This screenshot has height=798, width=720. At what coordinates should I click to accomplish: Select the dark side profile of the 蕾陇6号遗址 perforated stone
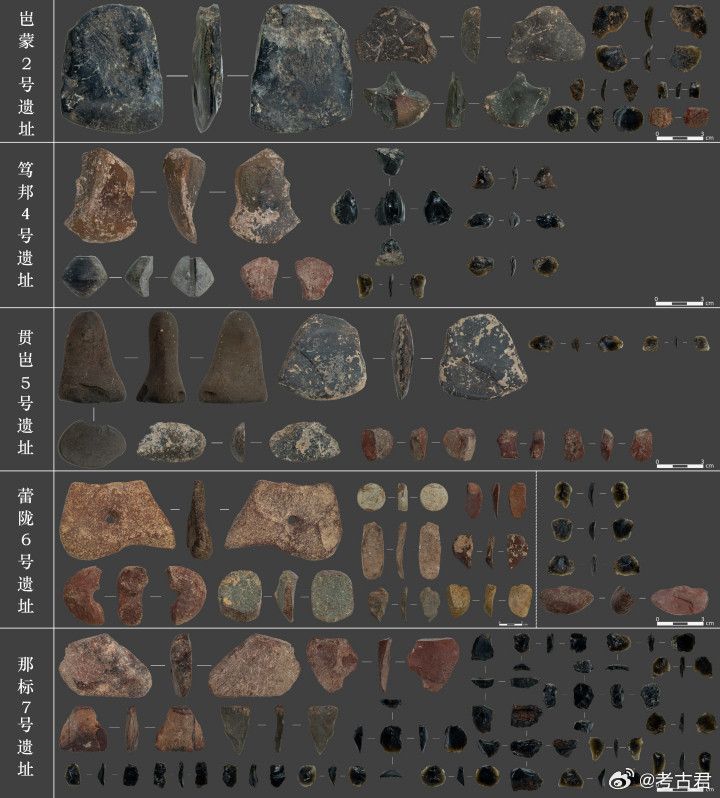[x=199, y=520]
